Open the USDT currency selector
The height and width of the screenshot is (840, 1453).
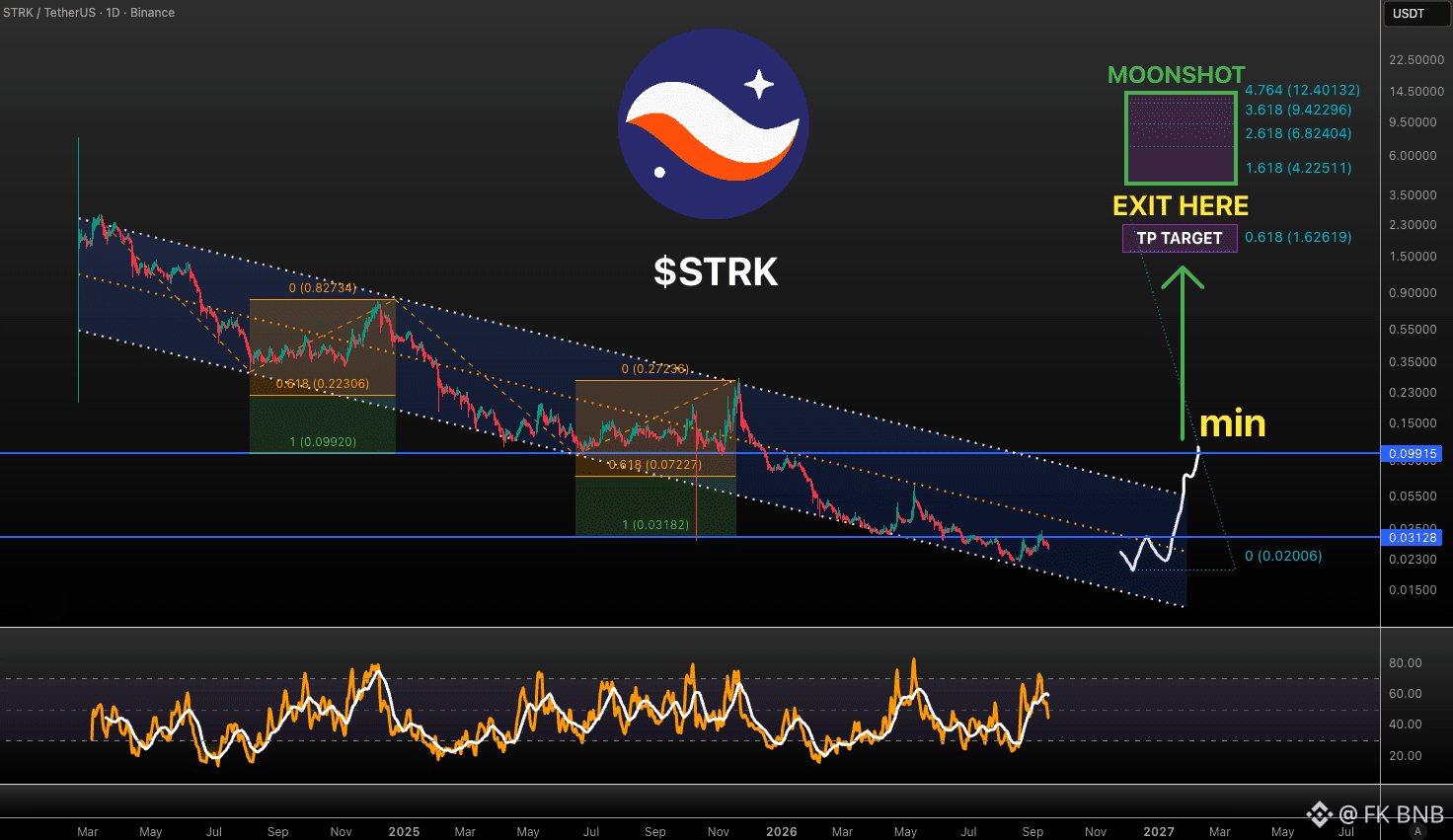click(x=1410, y=13)
